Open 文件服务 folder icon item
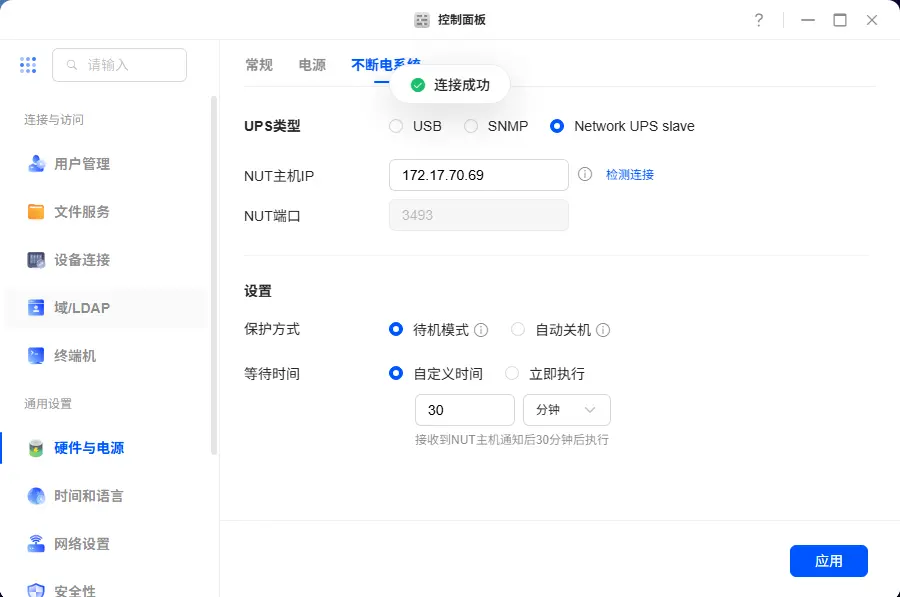900x597 pixels. pyautogui.click(x=82, y=212)
